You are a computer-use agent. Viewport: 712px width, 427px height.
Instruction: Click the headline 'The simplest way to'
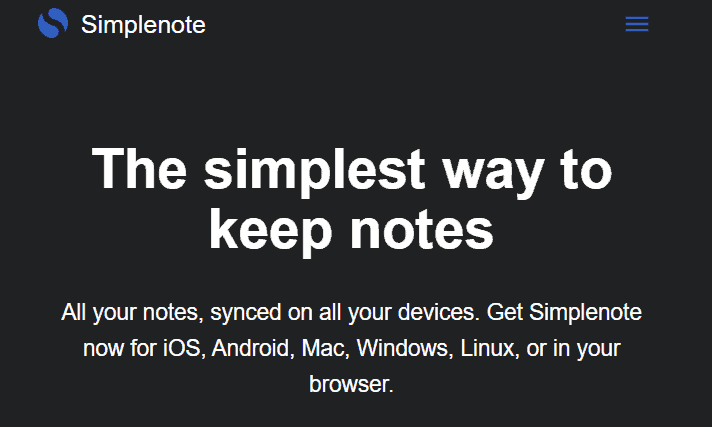coord(352,171)
